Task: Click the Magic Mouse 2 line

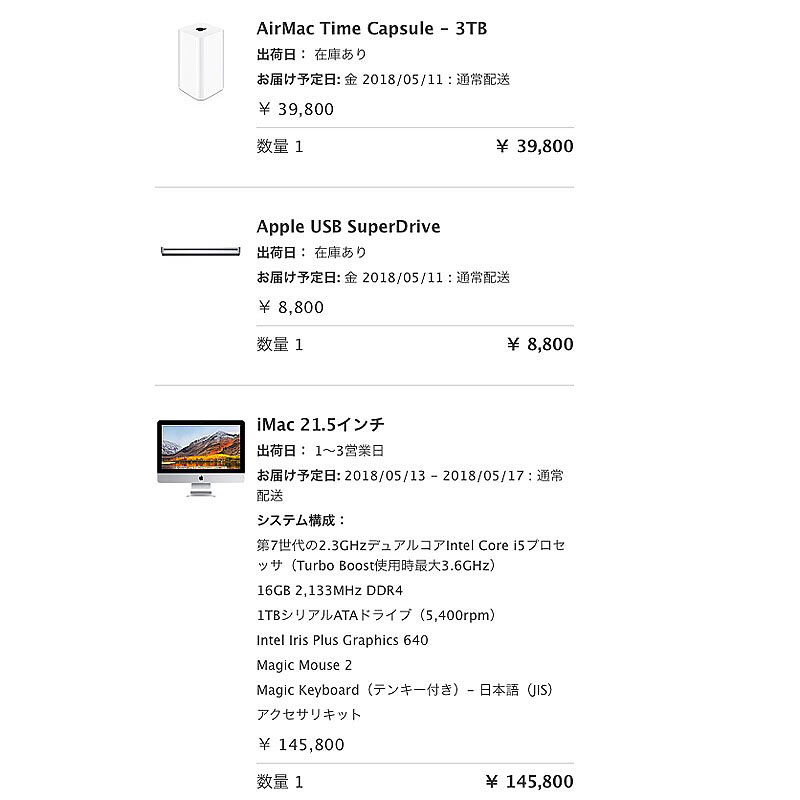Action: pyautogui.click(x=304, y=665)
